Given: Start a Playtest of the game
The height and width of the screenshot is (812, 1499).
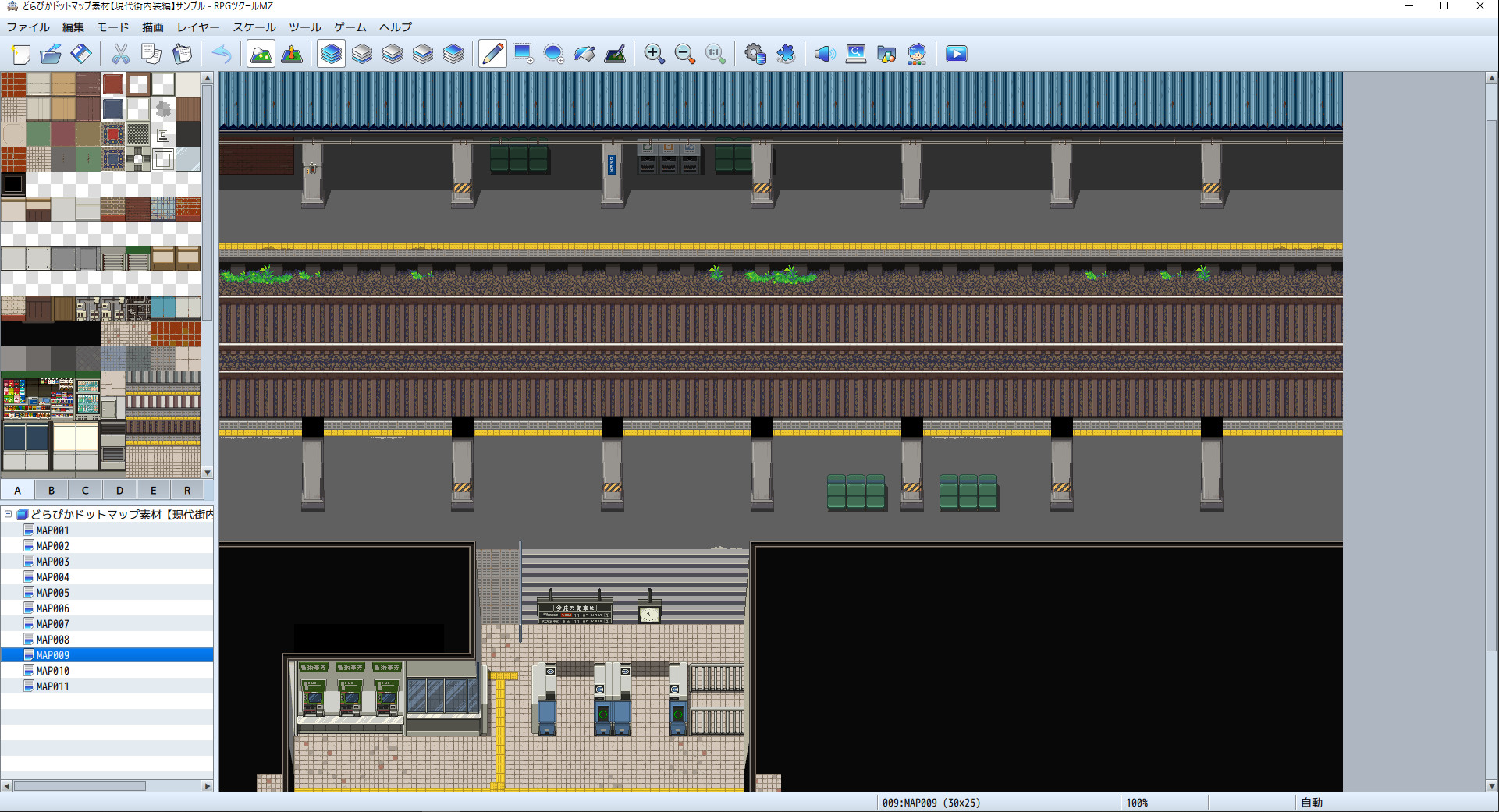Looking at the screenshot, I should click(x=955, y=53).
